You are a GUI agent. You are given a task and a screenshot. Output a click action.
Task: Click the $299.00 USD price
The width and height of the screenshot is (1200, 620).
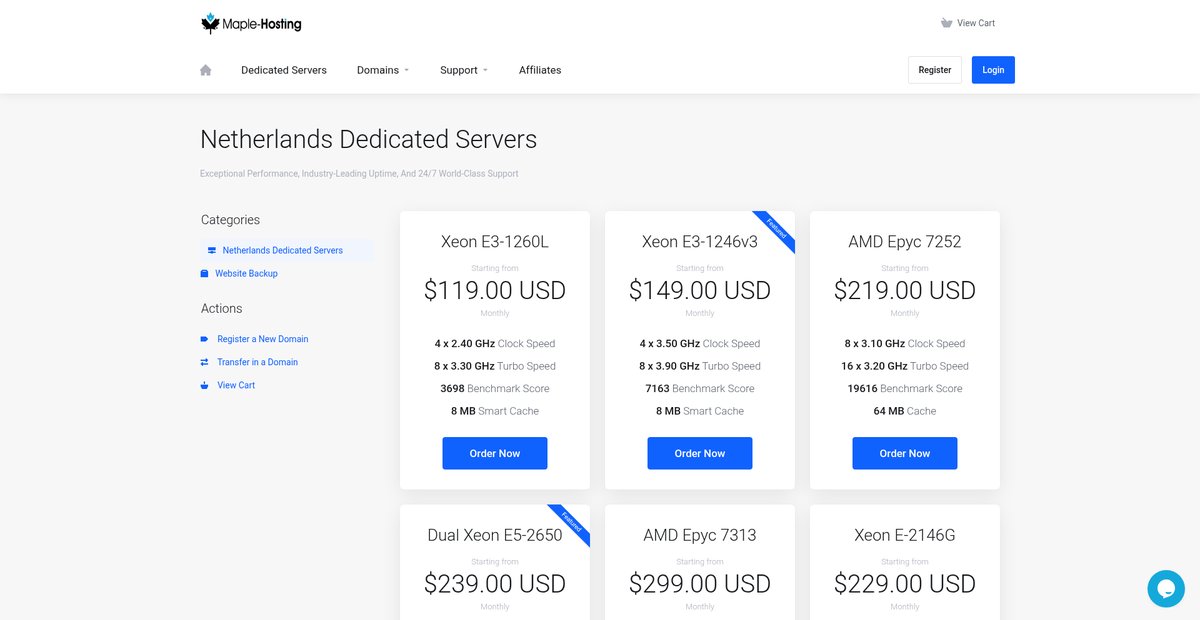pos(700,584)
